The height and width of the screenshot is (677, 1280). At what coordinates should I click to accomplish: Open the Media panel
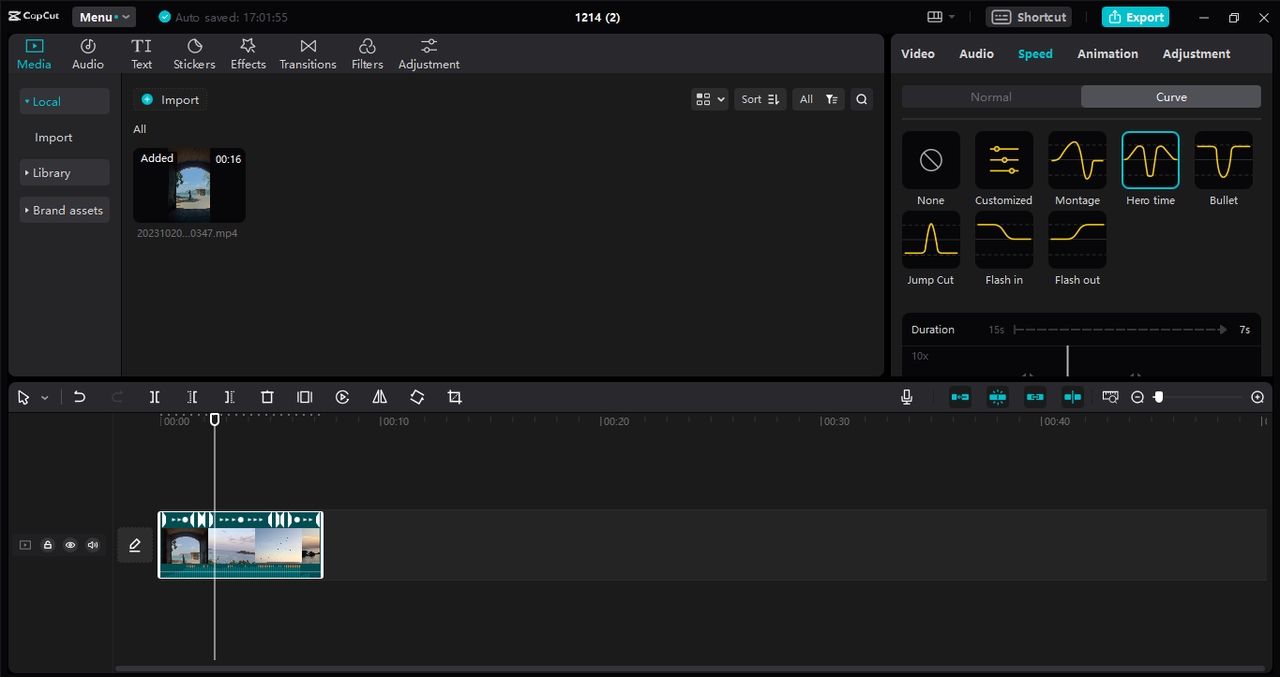point(34,54)
